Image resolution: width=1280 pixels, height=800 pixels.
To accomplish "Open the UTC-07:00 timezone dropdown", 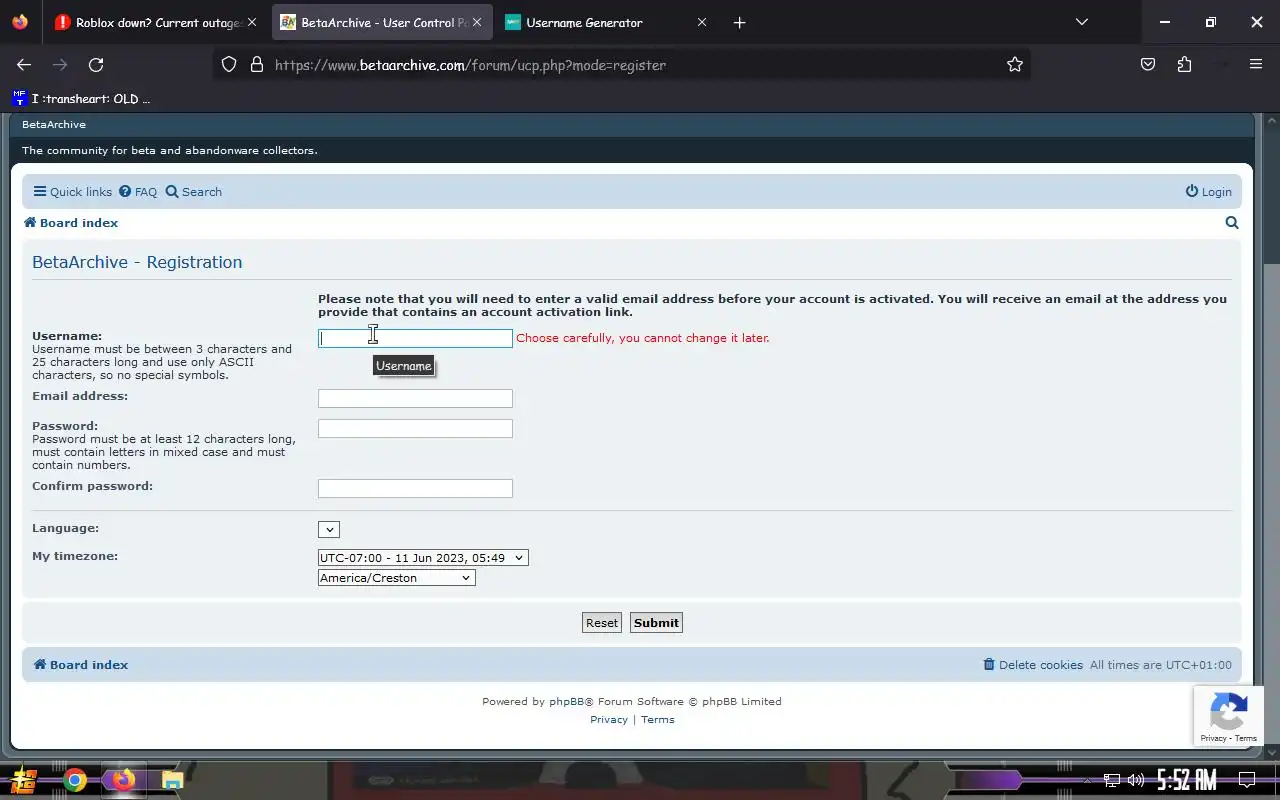I will pos(423,557).
